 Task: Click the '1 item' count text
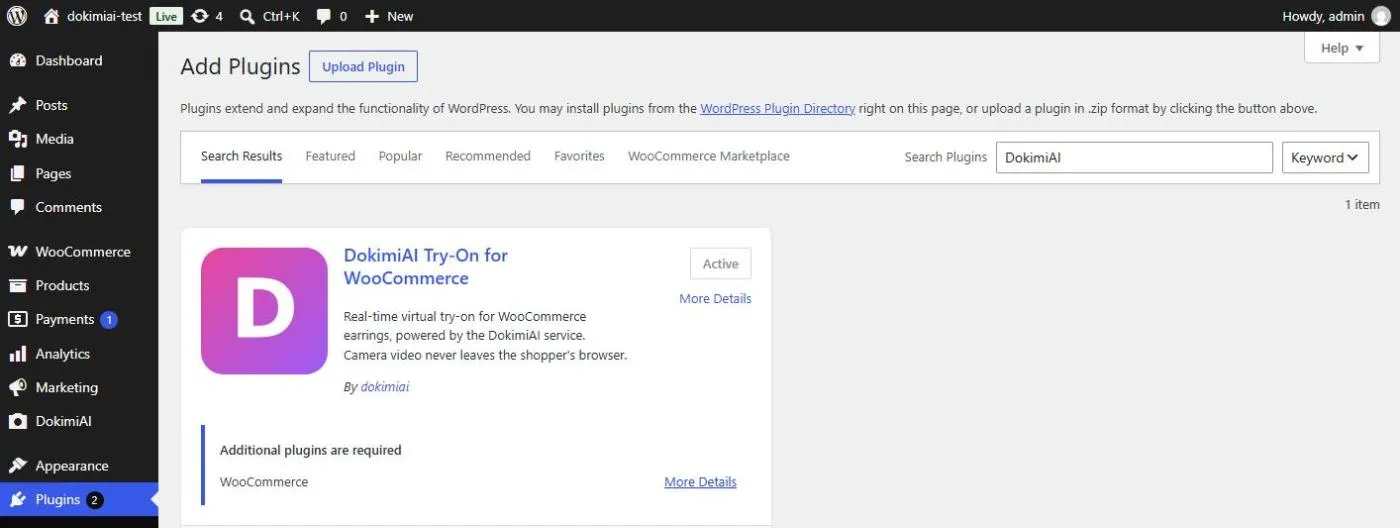pyautogui.click(x=1362, y=205)
